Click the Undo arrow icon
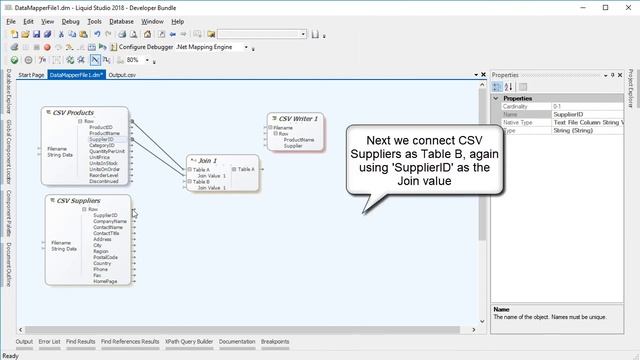Image resolution: width=640 pixels, height=360 pixels. click(97, 34)
